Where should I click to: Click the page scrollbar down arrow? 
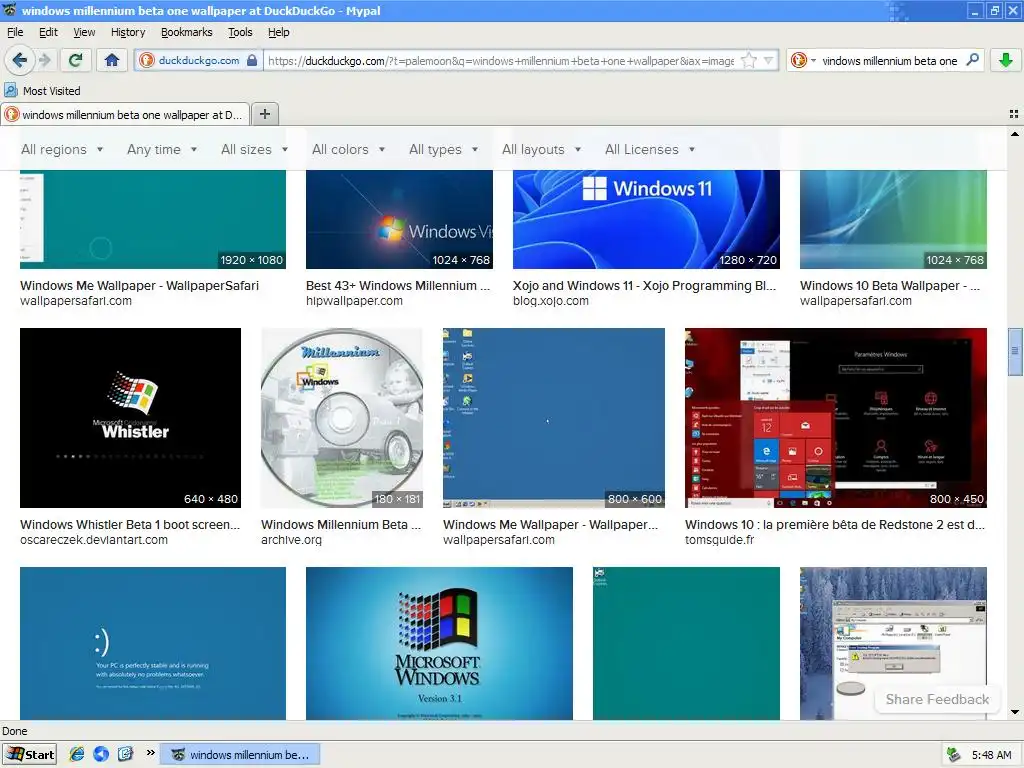tap(1015, 712)
